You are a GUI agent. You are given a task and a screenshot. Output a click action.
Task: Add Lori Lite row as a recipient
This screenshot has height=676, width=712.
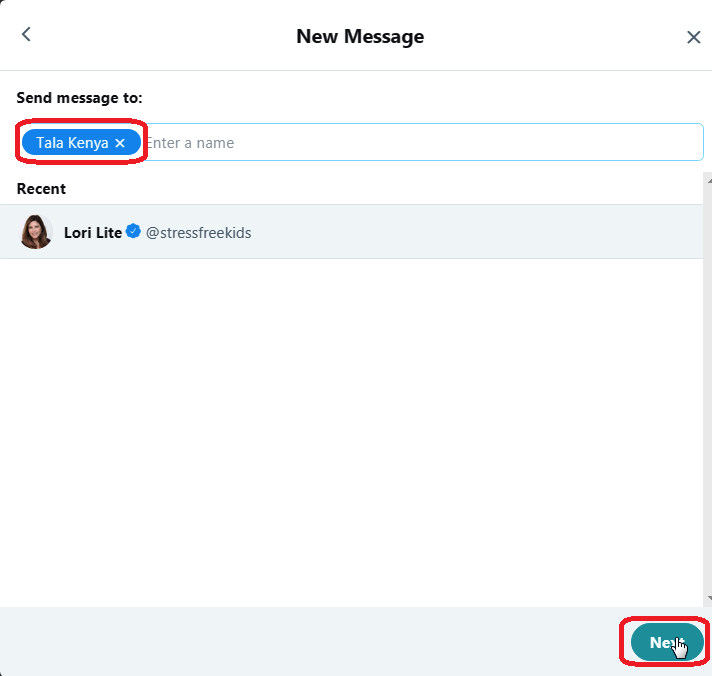(351, 232)
